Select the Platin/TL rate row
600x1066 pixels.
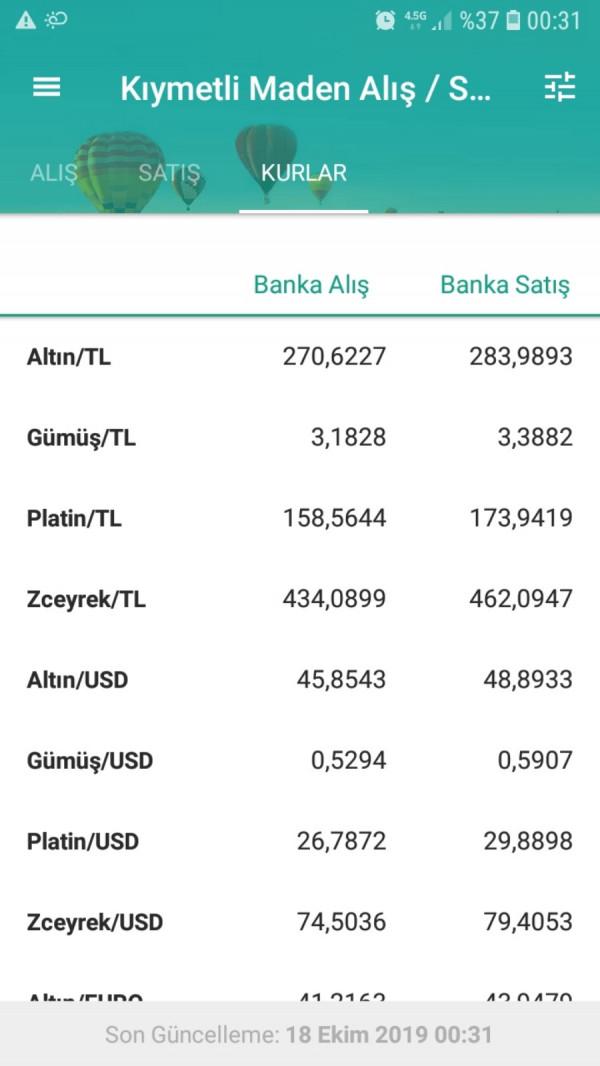[300, 518]
